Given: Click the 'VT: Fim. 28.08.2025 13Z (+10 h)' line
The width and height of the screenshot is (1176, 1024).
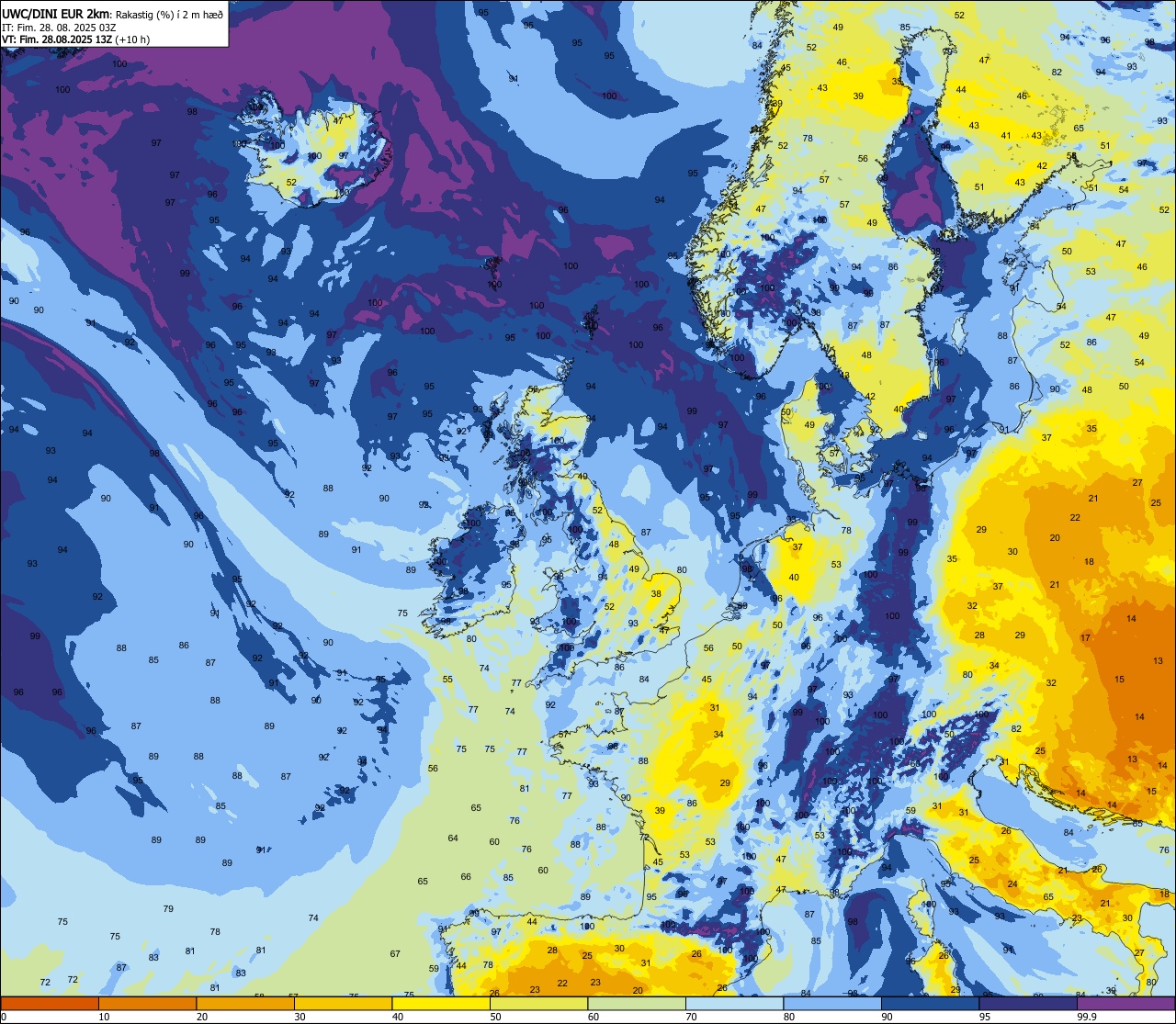Looking at the screenshot, I should [x=76, y=39].
